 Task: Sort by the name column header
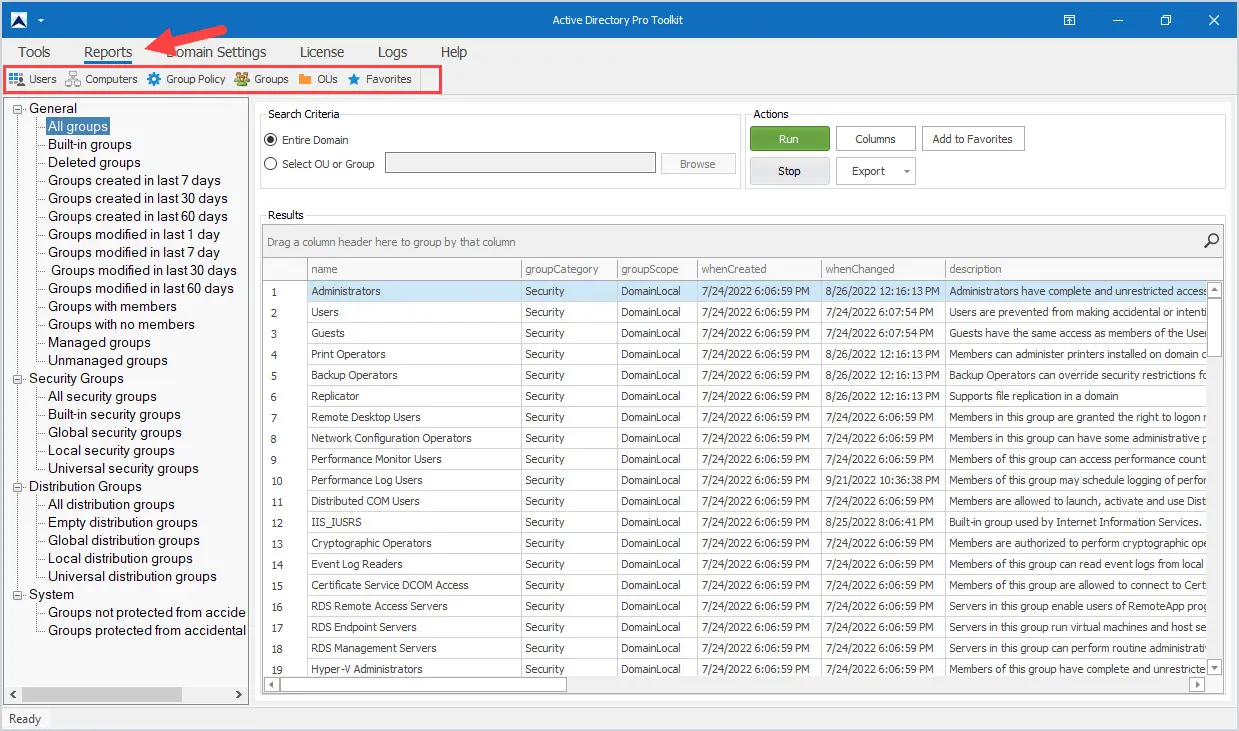(414, 269)
